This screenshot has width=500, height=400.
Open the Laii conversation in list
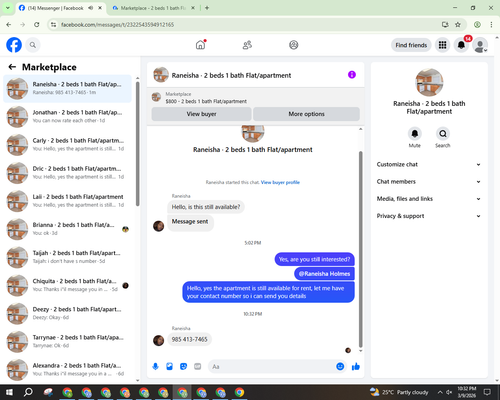[68, 201]
